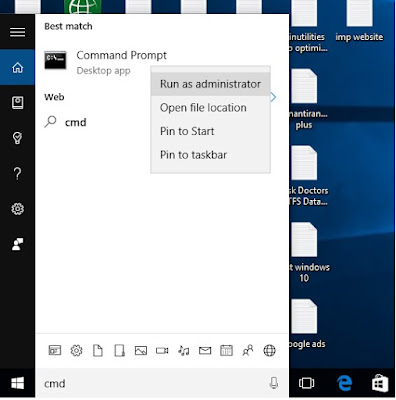
Task: Select the google ads desktop file
Action: click(307, 324)
